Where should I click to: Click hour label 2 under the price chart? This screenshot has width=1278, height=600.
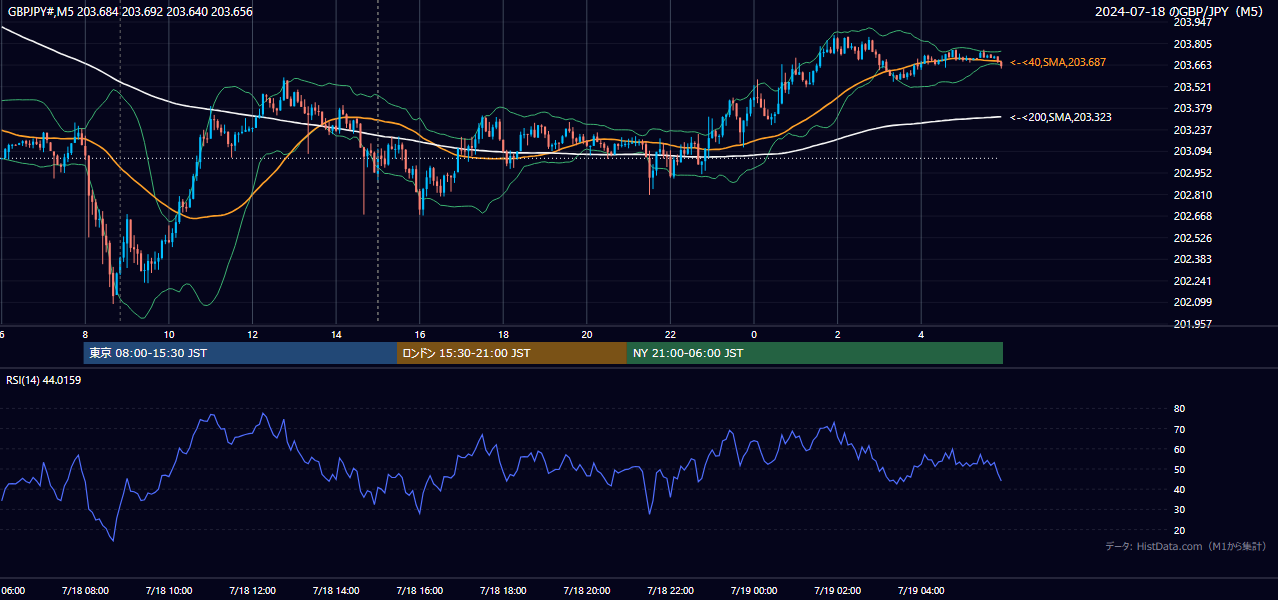point(838,334)
